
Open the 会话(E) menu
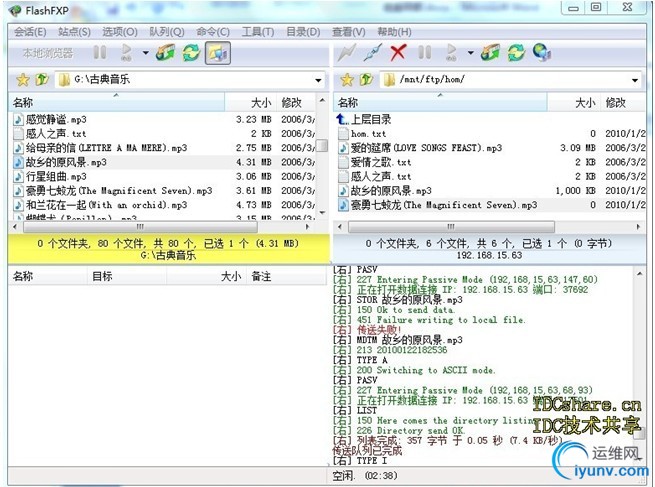(30, 32)
